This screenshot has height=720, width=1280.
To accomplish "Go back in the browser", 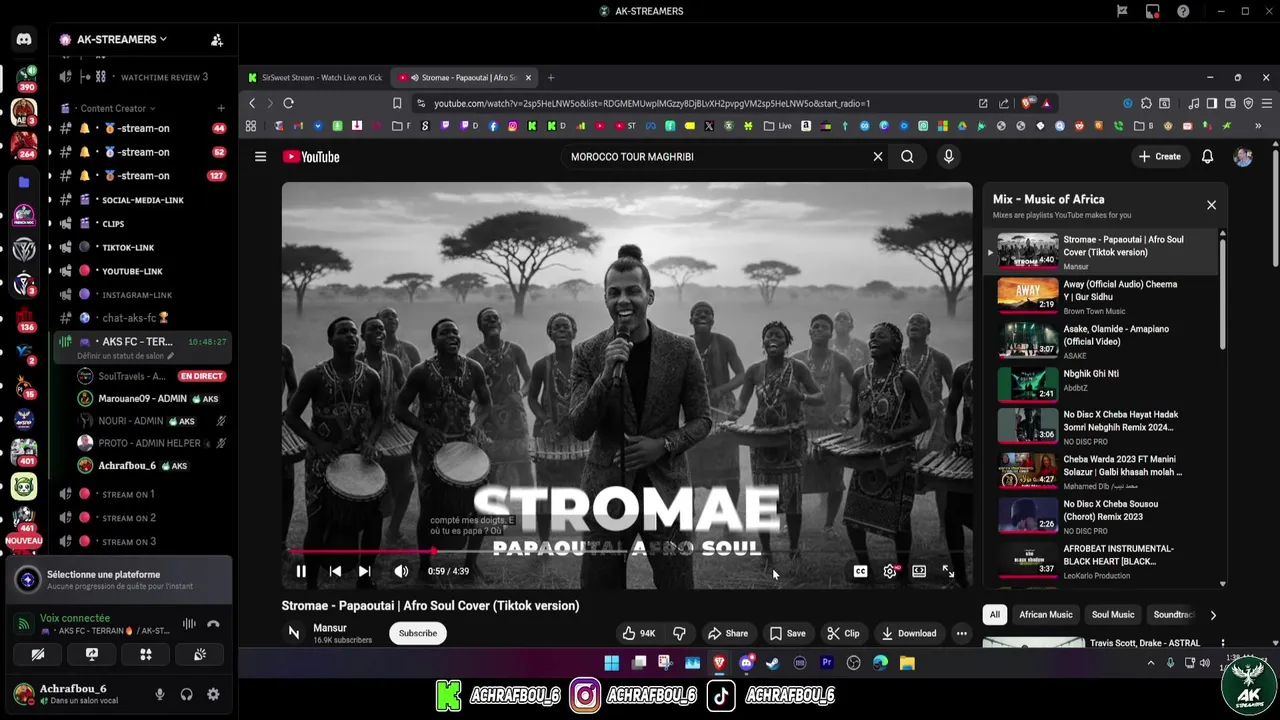I will 252,103.
